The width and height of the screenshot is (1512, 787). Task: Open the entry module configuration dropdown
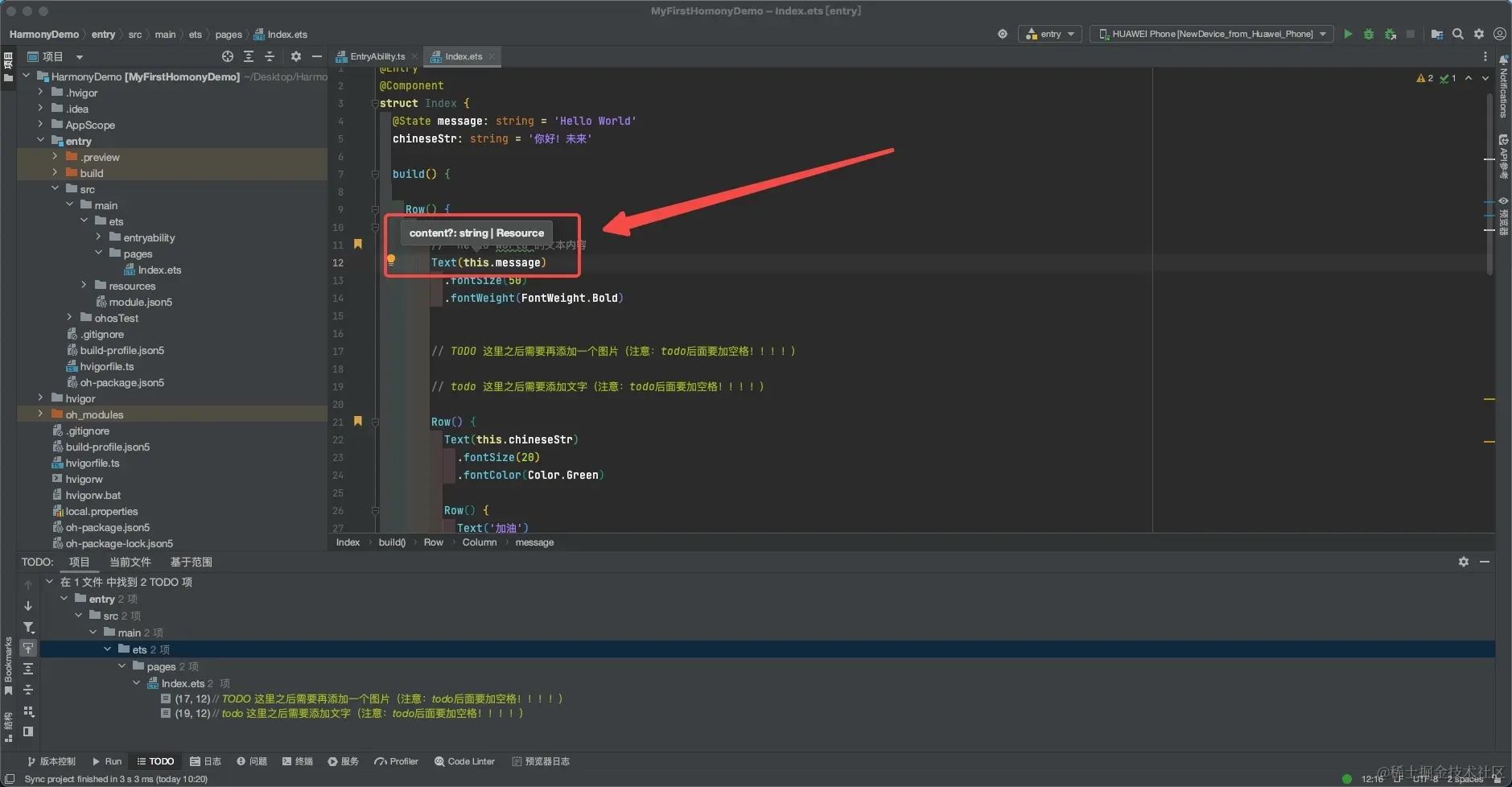click(1050, 34)
